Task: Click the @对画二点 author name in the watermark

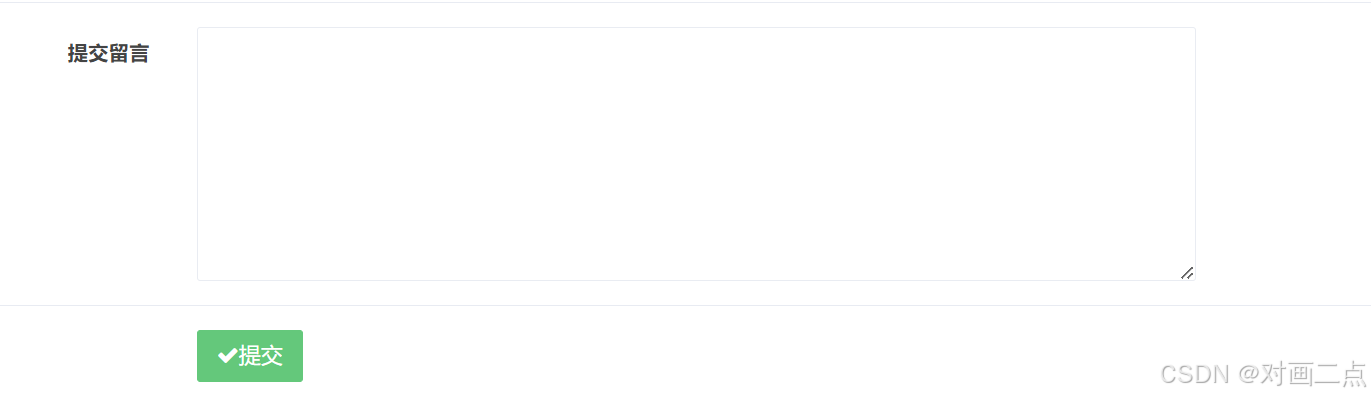Action: click(x=1301, y=374)
